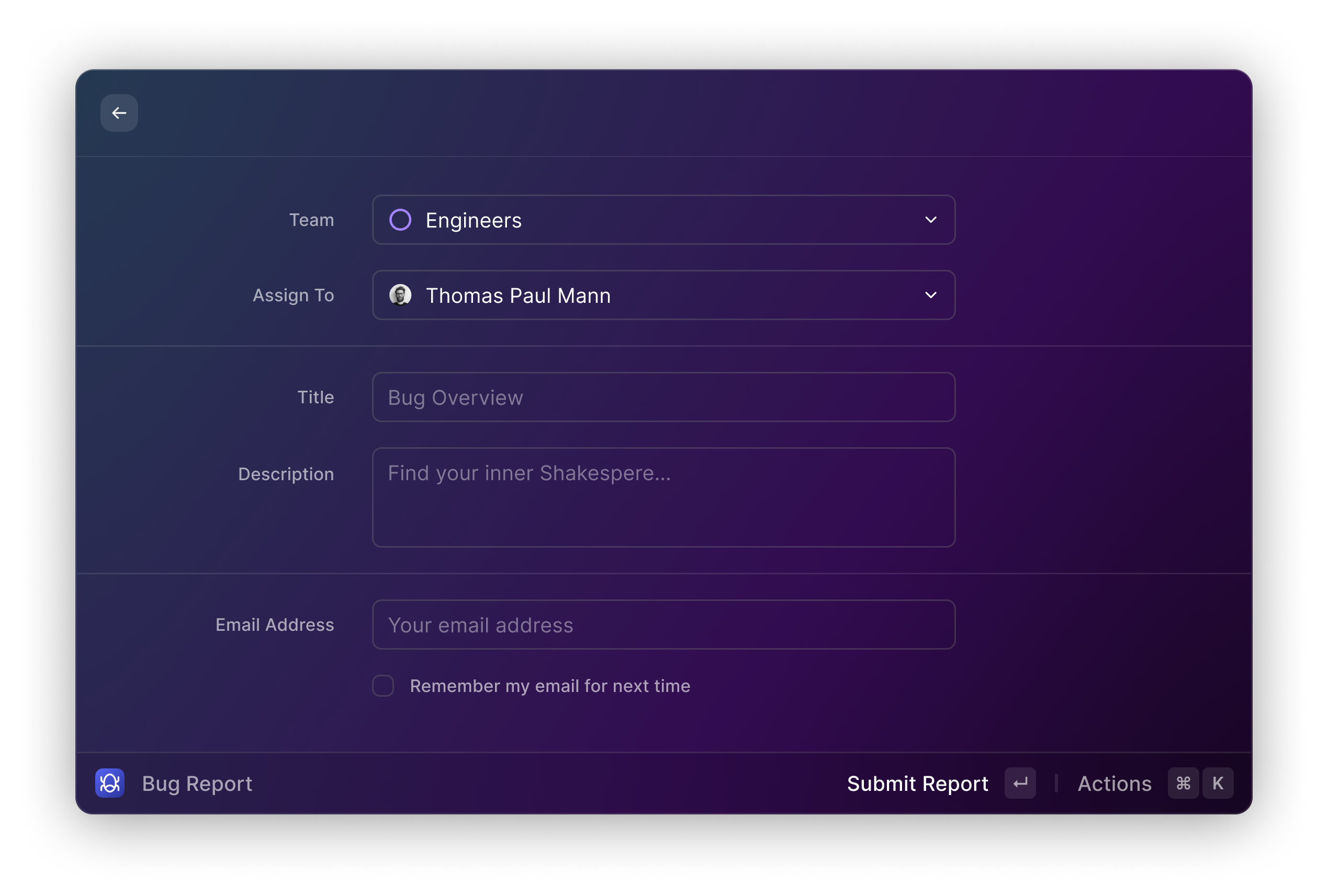
Task: Click the Submit Report button
Action: [917, 784]
